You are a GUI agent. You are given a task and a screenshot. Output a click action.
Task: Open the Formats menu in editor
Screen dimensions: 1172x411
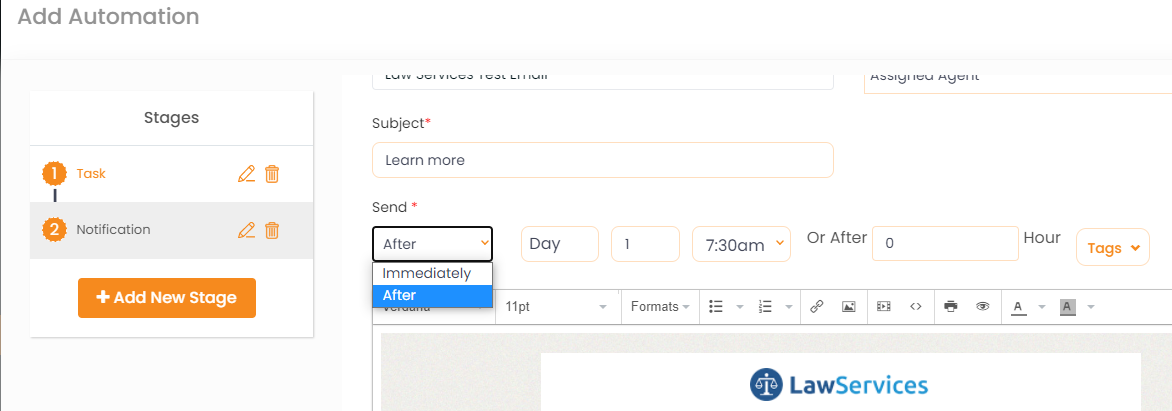click(660, 306)
